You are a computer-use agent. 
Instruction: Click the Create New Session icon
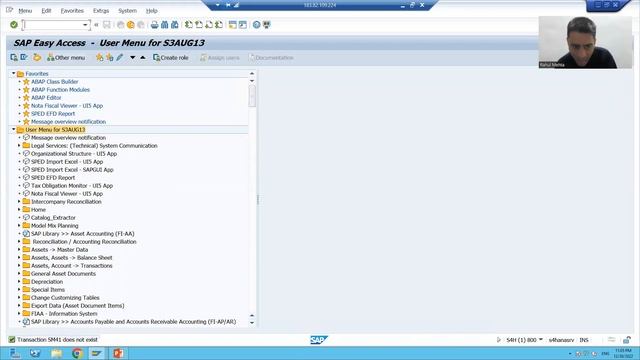233,25
